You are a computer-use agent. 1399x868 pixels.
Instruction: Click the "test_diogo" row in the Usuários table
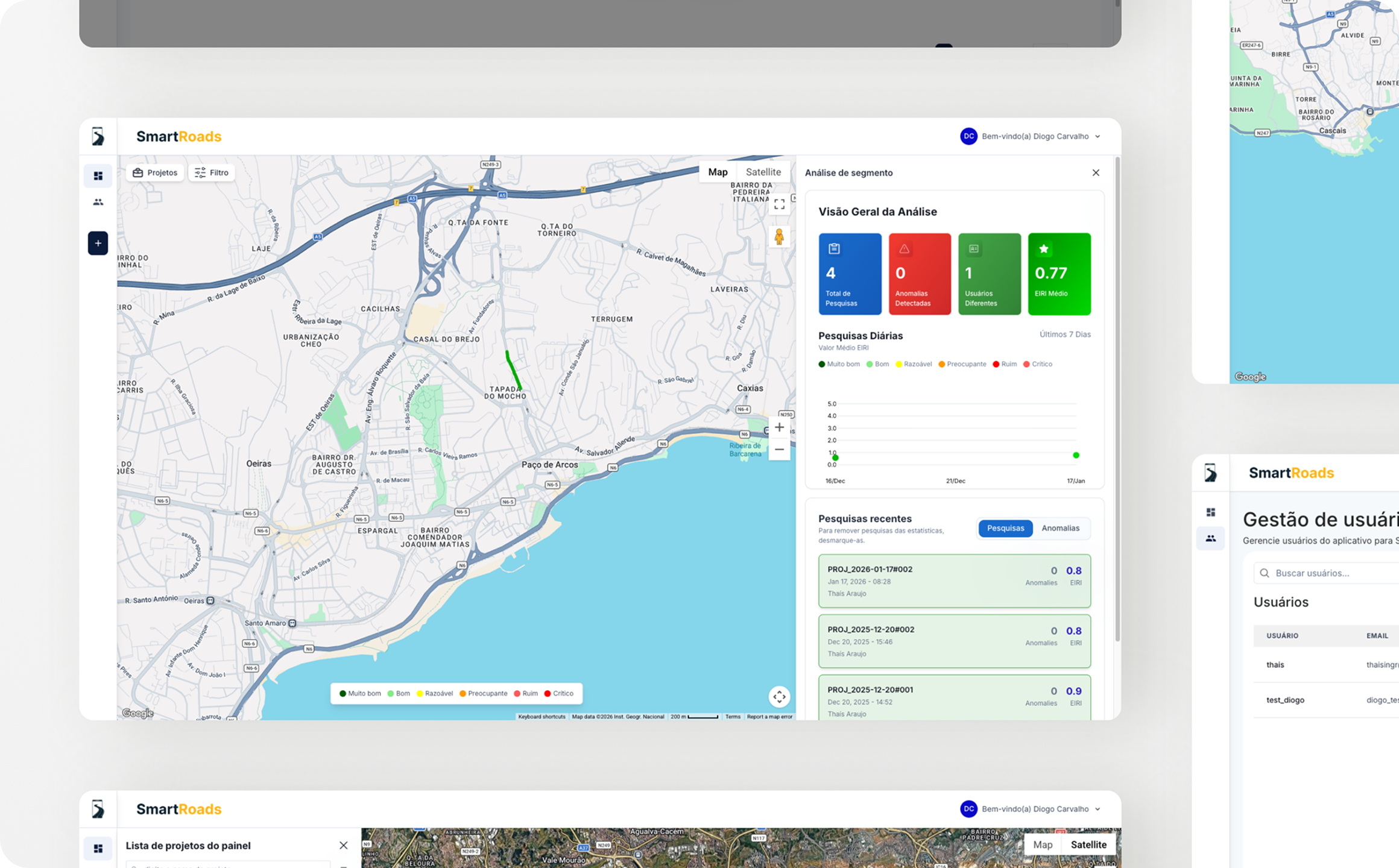point(1326,700)
